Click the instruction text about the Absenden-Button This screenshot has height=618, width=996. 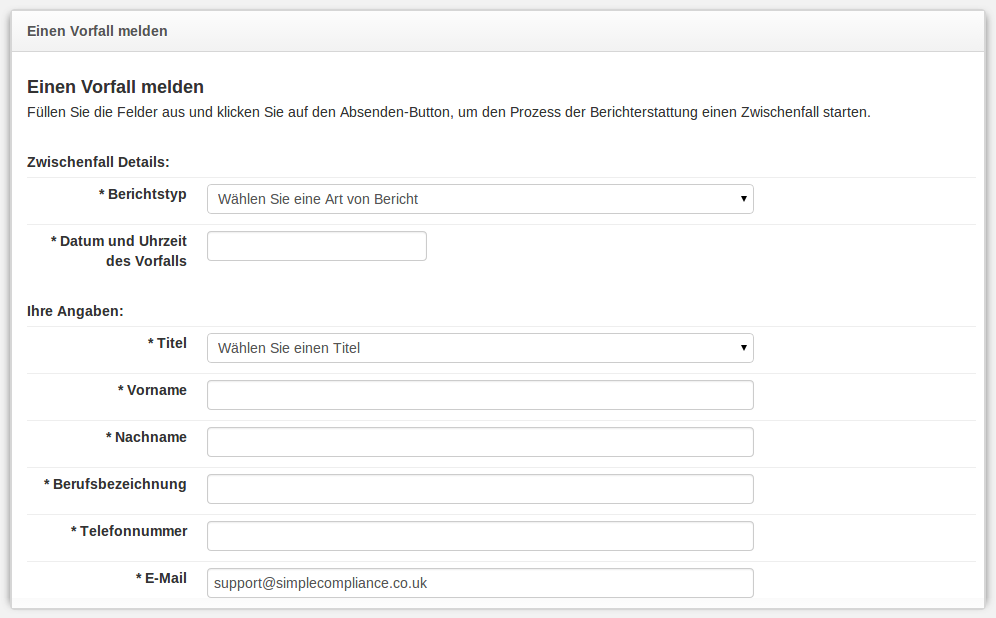(448, 112)
